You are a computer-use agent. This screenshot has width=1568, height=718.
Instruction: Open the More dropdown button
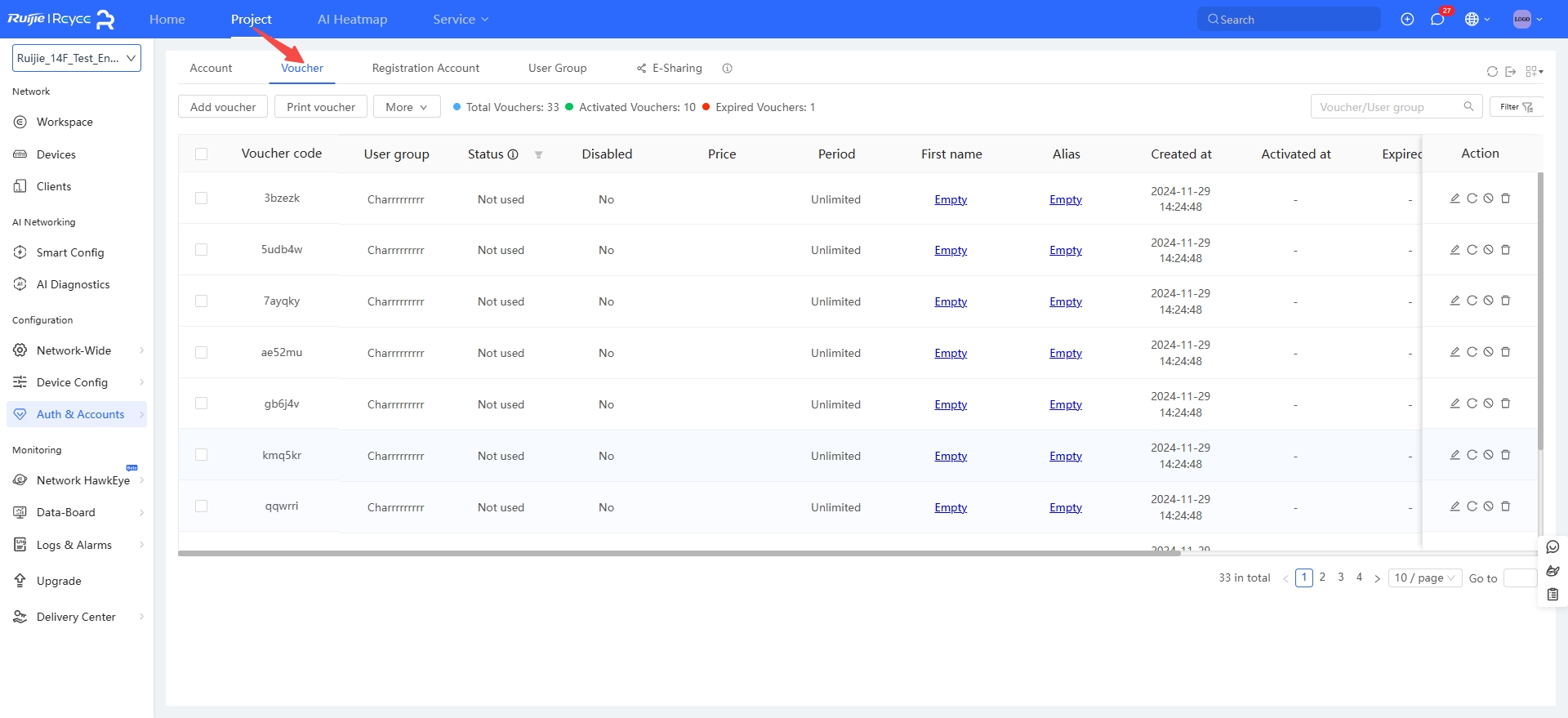pyautogui.click(x=406, y=107)
